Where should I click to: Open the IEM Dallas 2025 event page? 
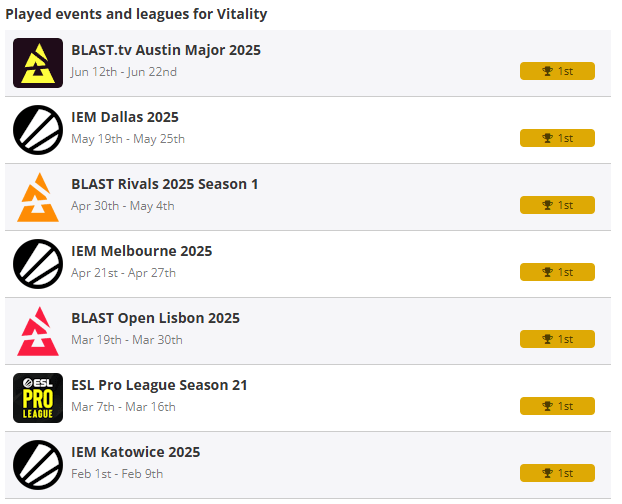pyautogui.click(x=125, y=117)
